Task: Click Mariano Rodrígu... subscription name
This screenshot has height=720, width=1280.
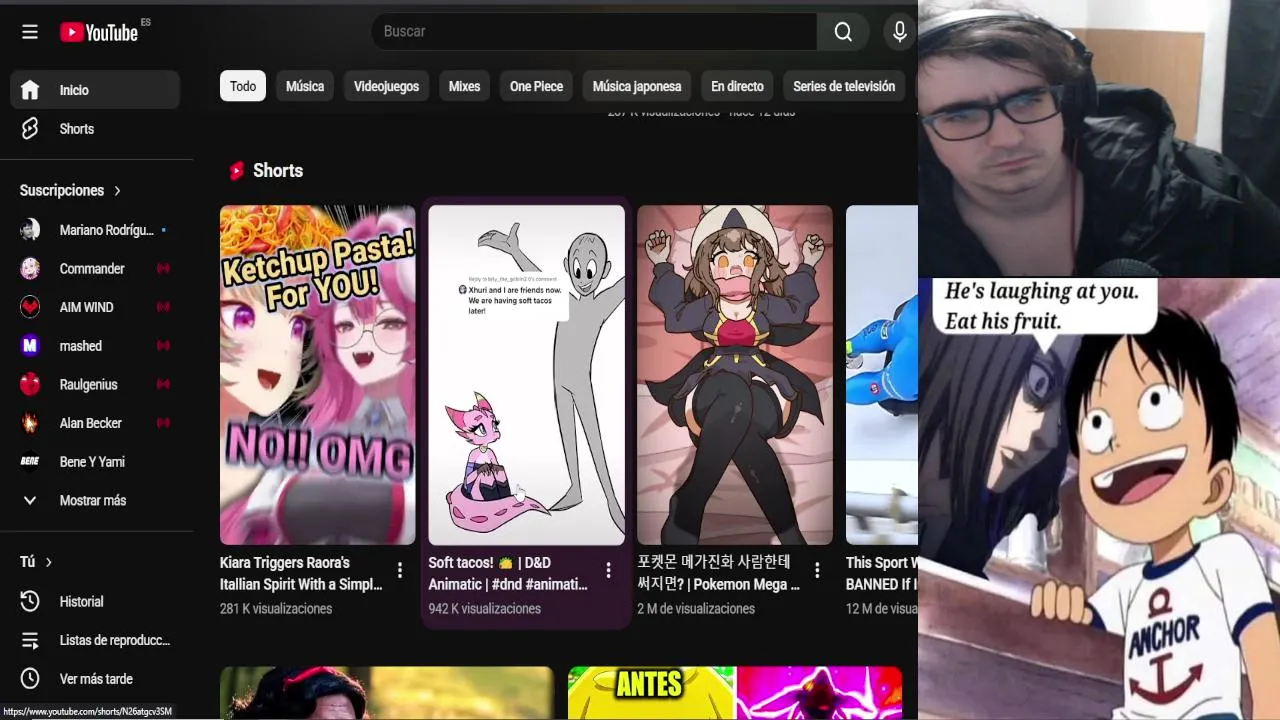Action: tap(107, 230)
